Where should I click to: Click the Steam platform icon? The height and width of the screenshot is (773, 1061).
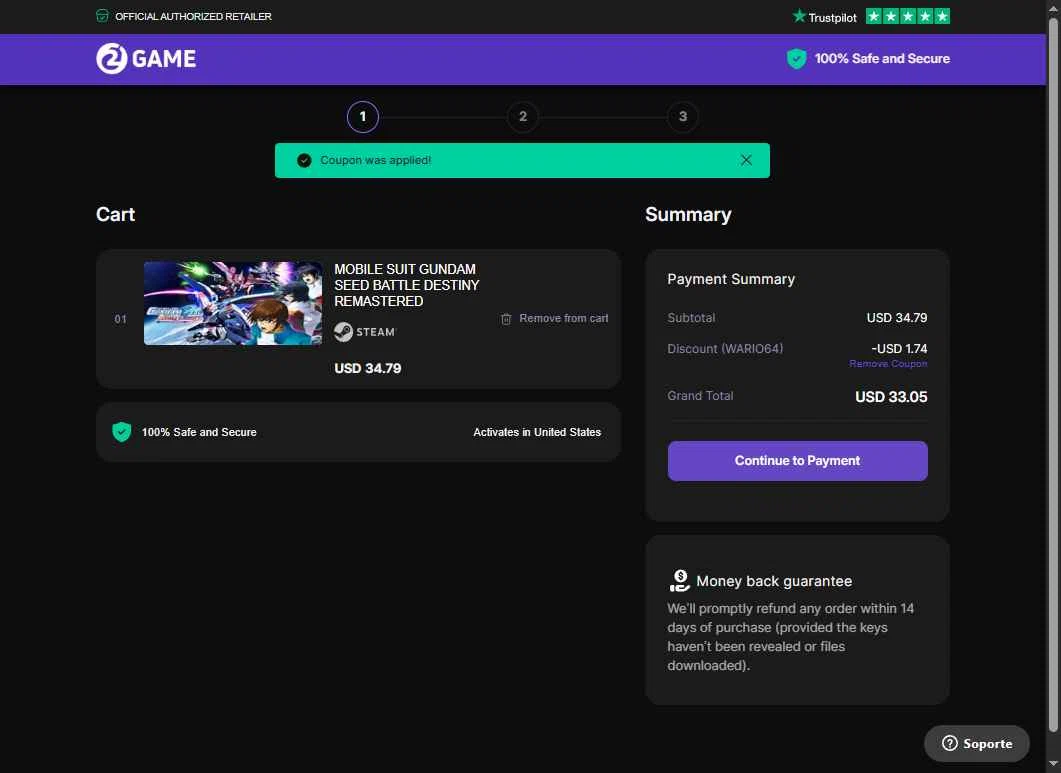(x=343, y=332)
